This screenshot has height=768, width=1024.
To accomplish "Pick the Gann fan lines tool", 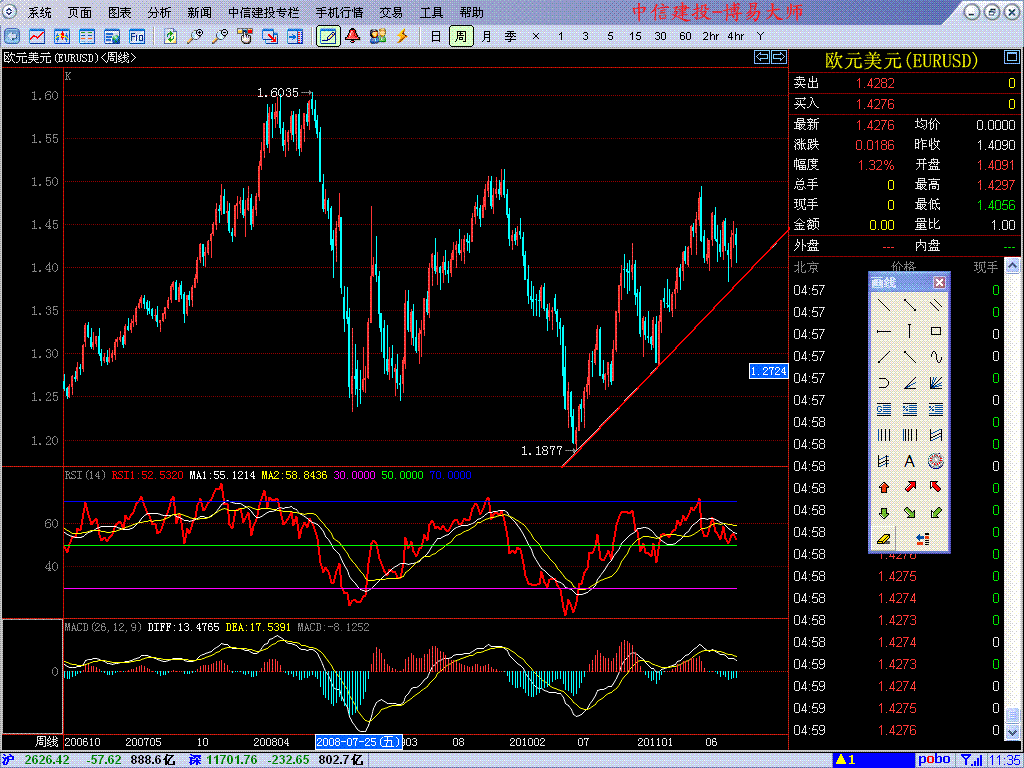I will click(x=935, y=383).
